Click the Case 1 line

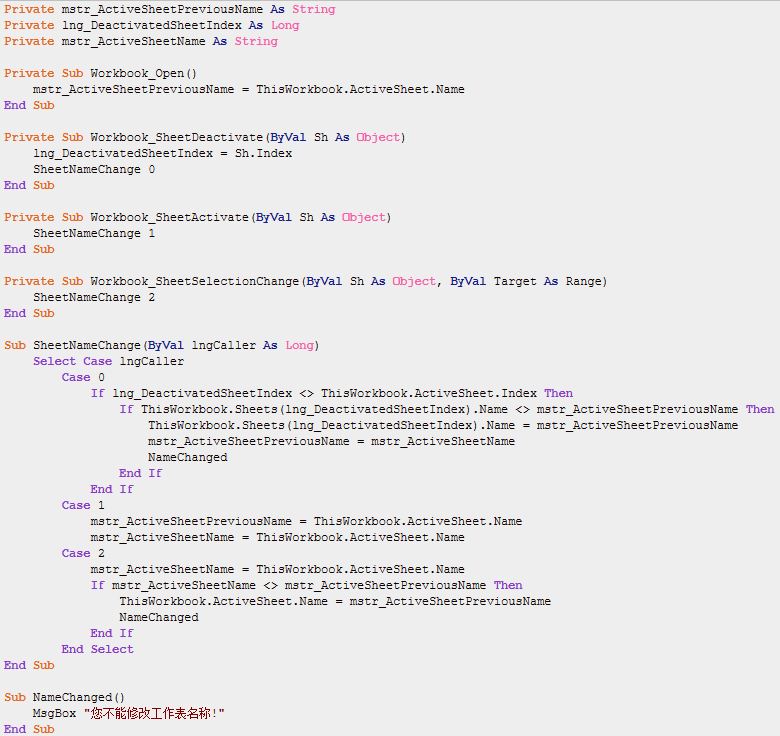[83, 505]
